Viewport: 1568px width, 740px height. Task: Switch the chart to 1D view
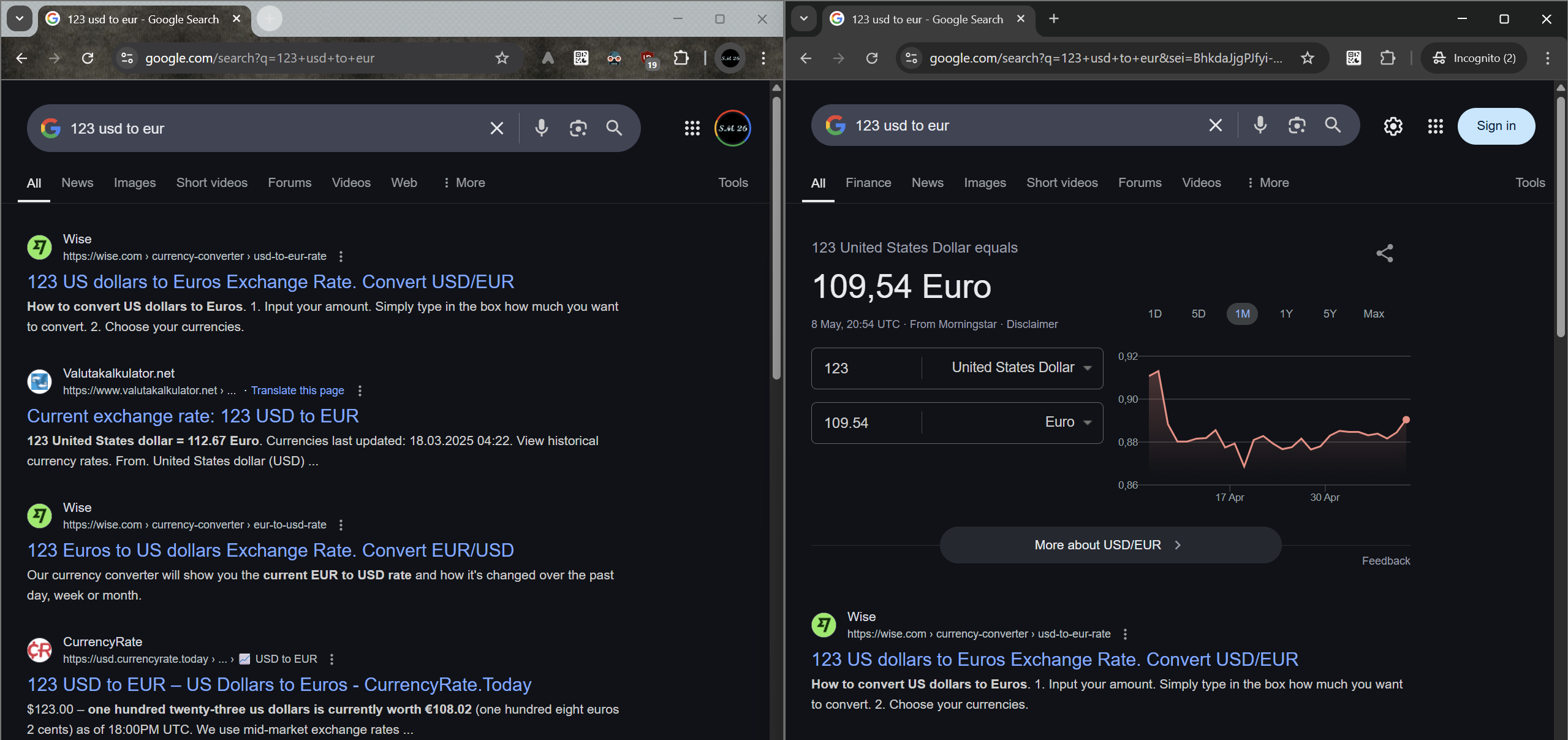click(x=1154, y=313)
